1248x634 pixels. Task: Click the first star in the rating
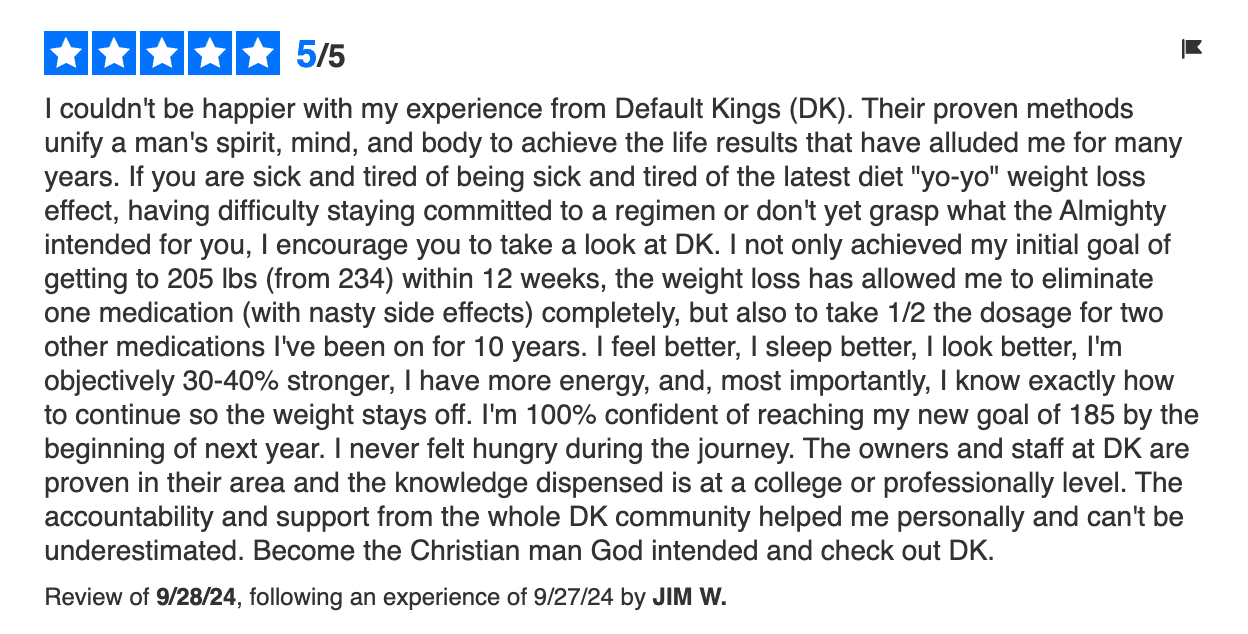pyautogui.click(x=67, y=54)
